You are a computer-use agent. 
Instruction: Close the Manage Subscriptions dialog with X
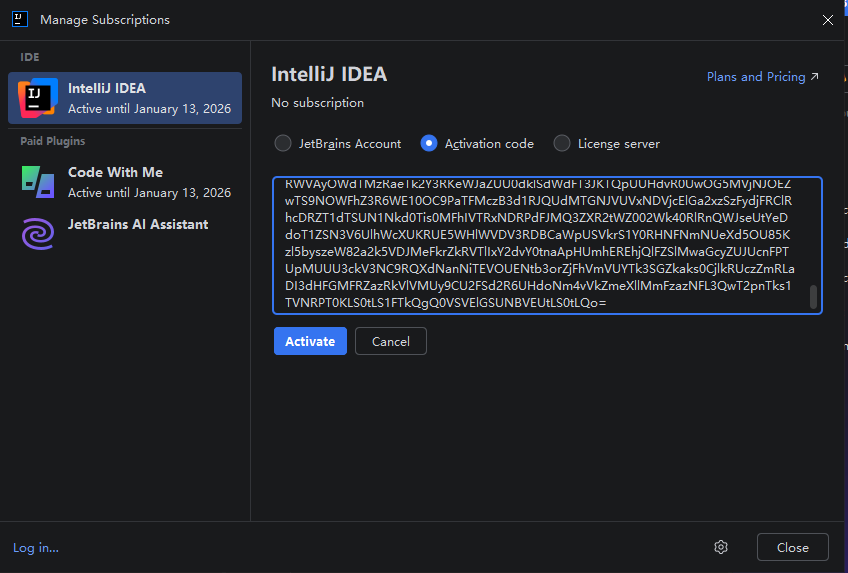827,20
